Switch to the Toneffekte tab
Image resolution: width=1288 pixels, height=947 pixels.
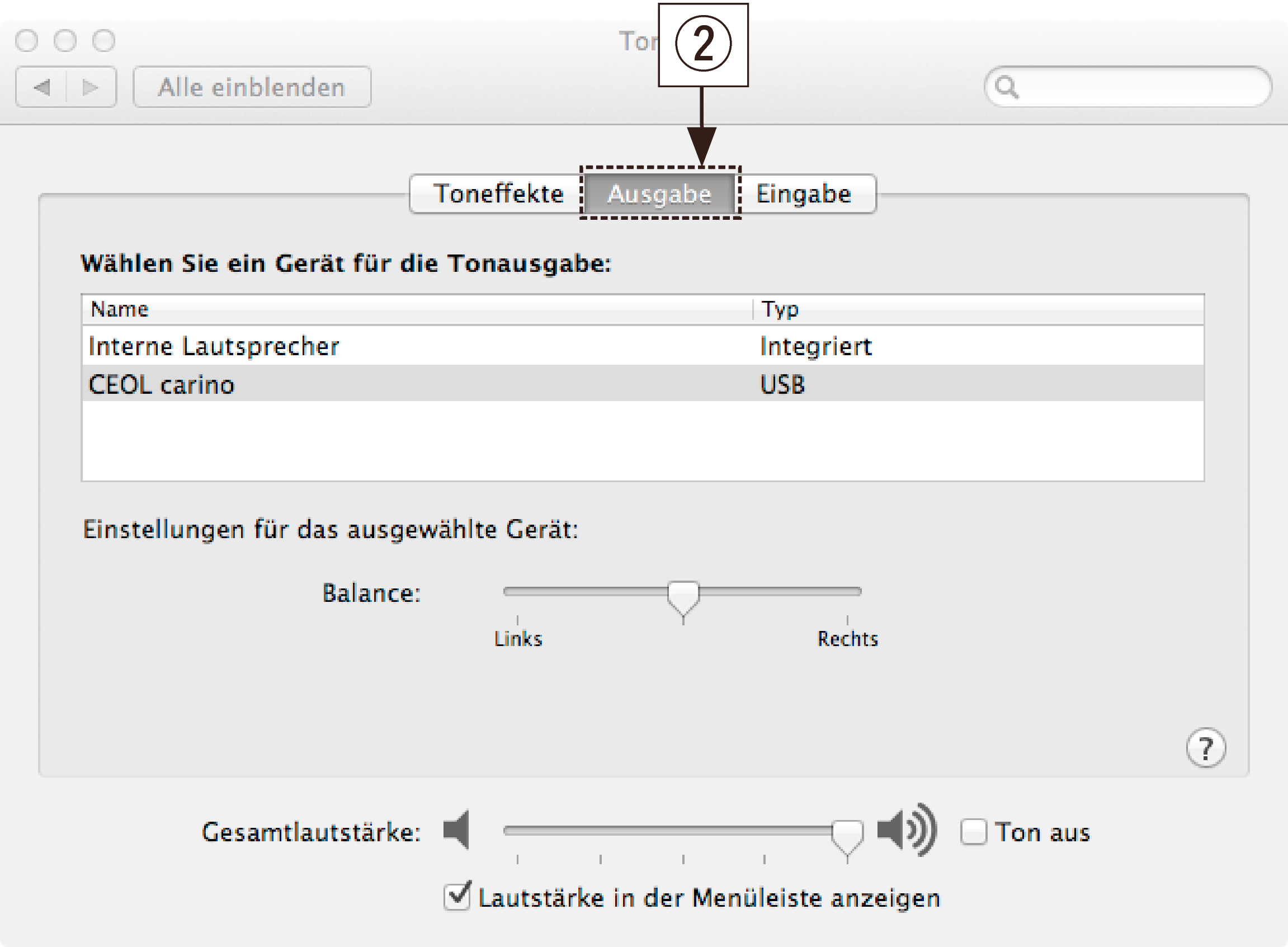coord(498,194)
